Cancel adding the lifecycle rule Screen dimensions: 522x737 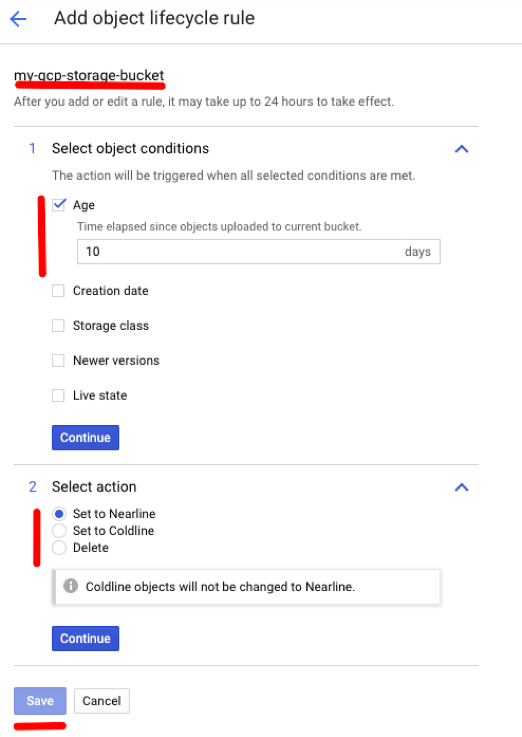101,701
